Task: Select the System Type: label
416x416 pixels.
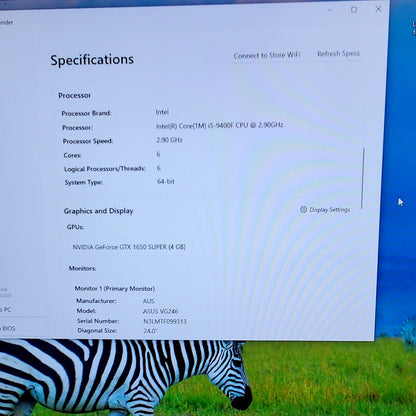Action: coord(84,183)
